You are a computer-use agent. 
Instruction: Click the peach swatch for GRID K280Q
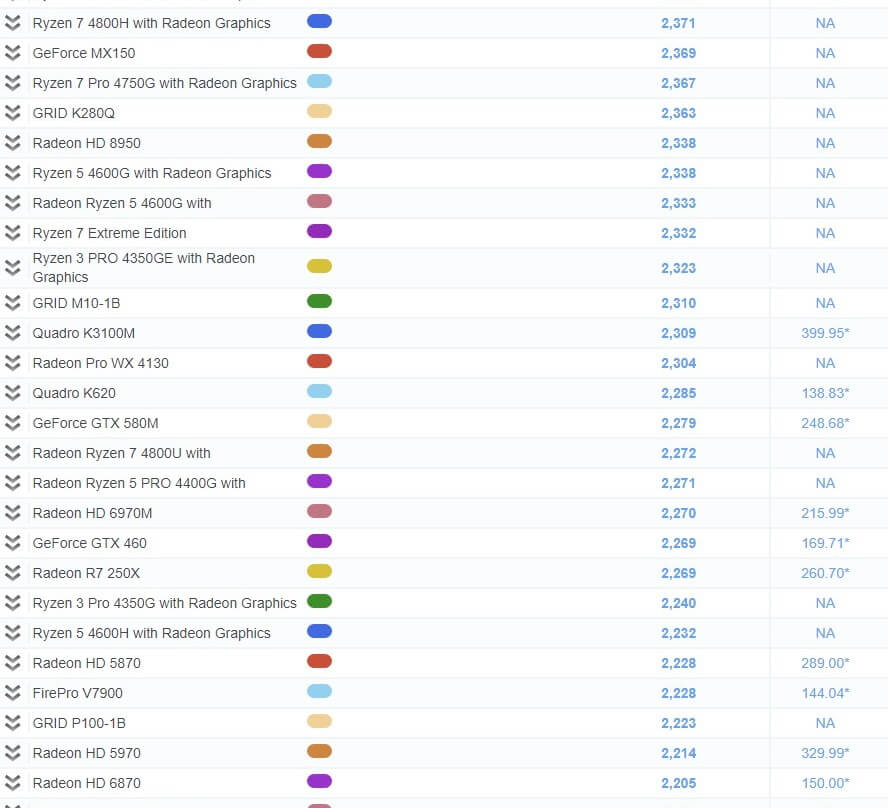pyautogui.click(x=319, y=112)
